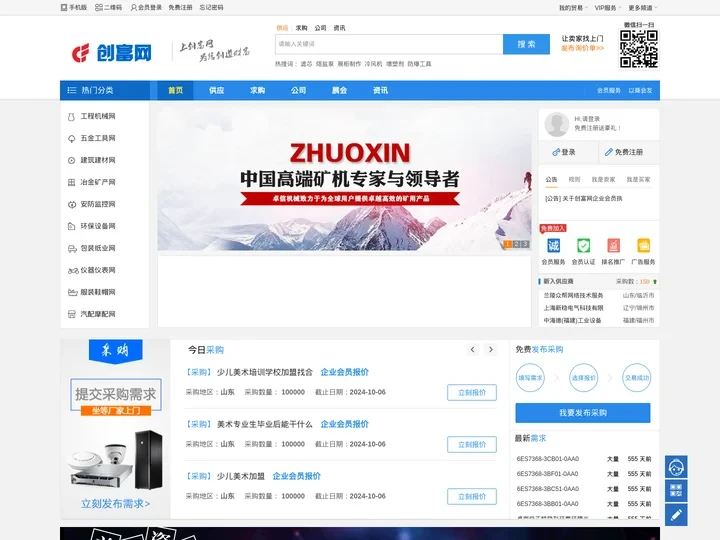
Task: Click the user avatar placeholder
Action: pos(557,124)
